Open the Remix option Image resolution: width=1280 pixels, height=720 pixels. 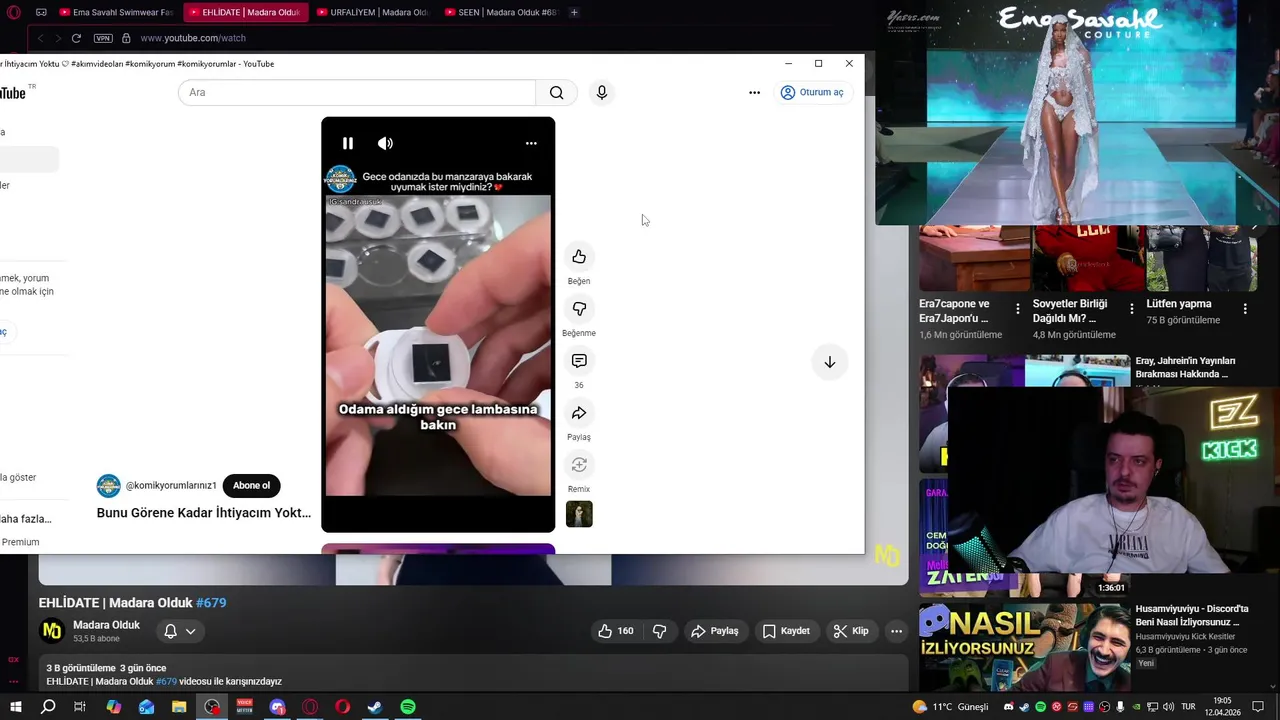click(579, 465)
